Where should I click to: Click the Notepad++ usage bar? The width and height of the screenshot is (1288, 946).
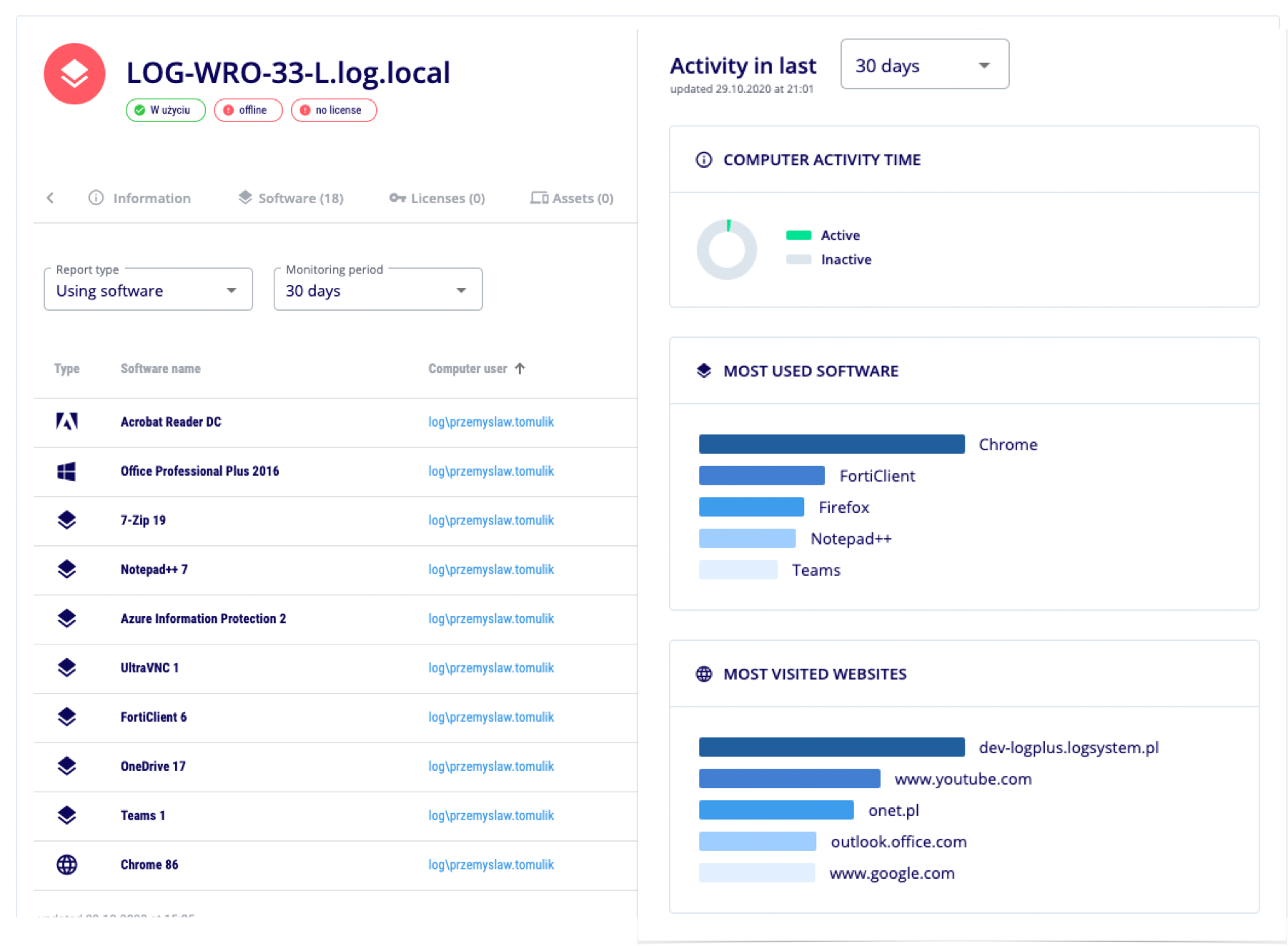[x=748, y=539]
